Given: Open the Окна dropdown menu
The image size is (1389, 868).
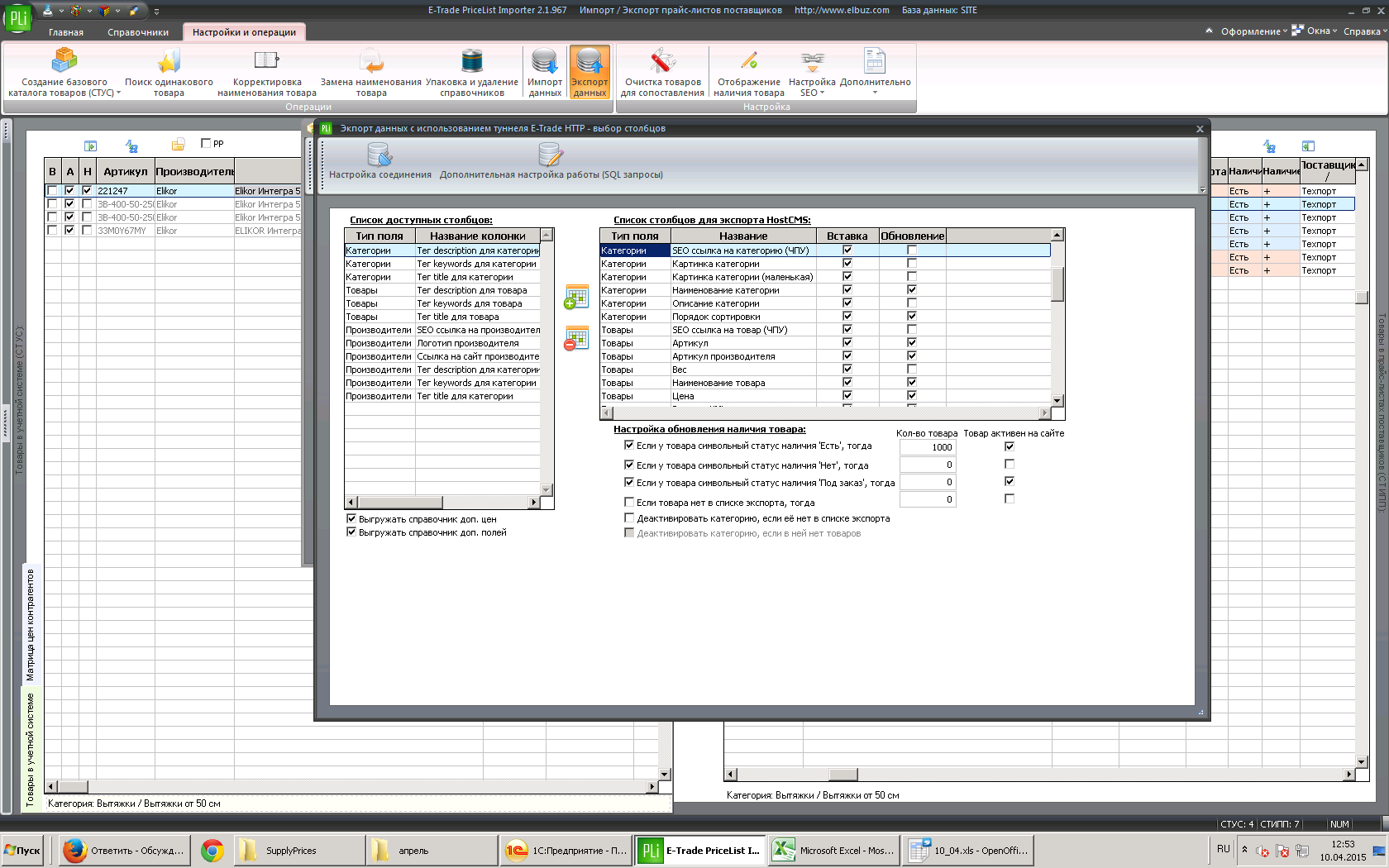Looking at the screenshot, I should coord(1314,31).
